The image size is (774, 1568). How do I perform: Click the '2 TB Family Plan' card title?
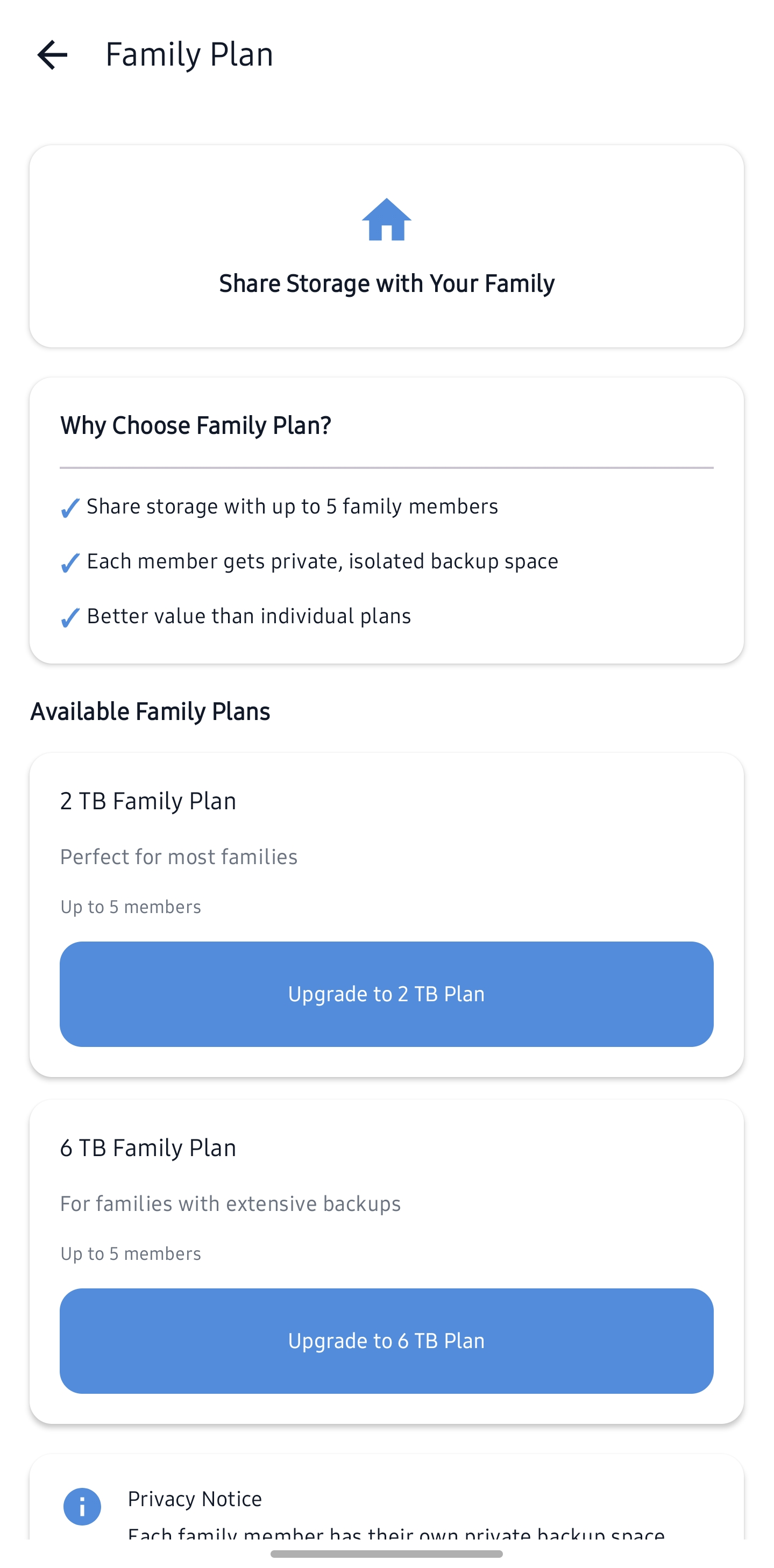[148, 801]
